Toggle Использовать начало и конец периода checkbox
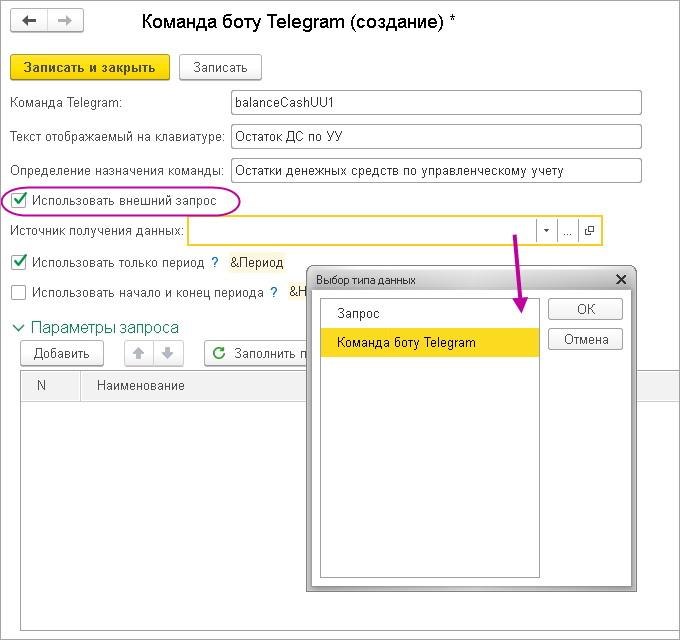The image size is (680, 640). 19,293
